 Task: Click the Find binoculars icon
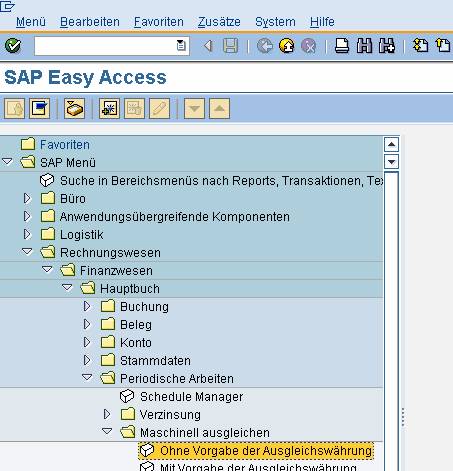click(364, 46)
